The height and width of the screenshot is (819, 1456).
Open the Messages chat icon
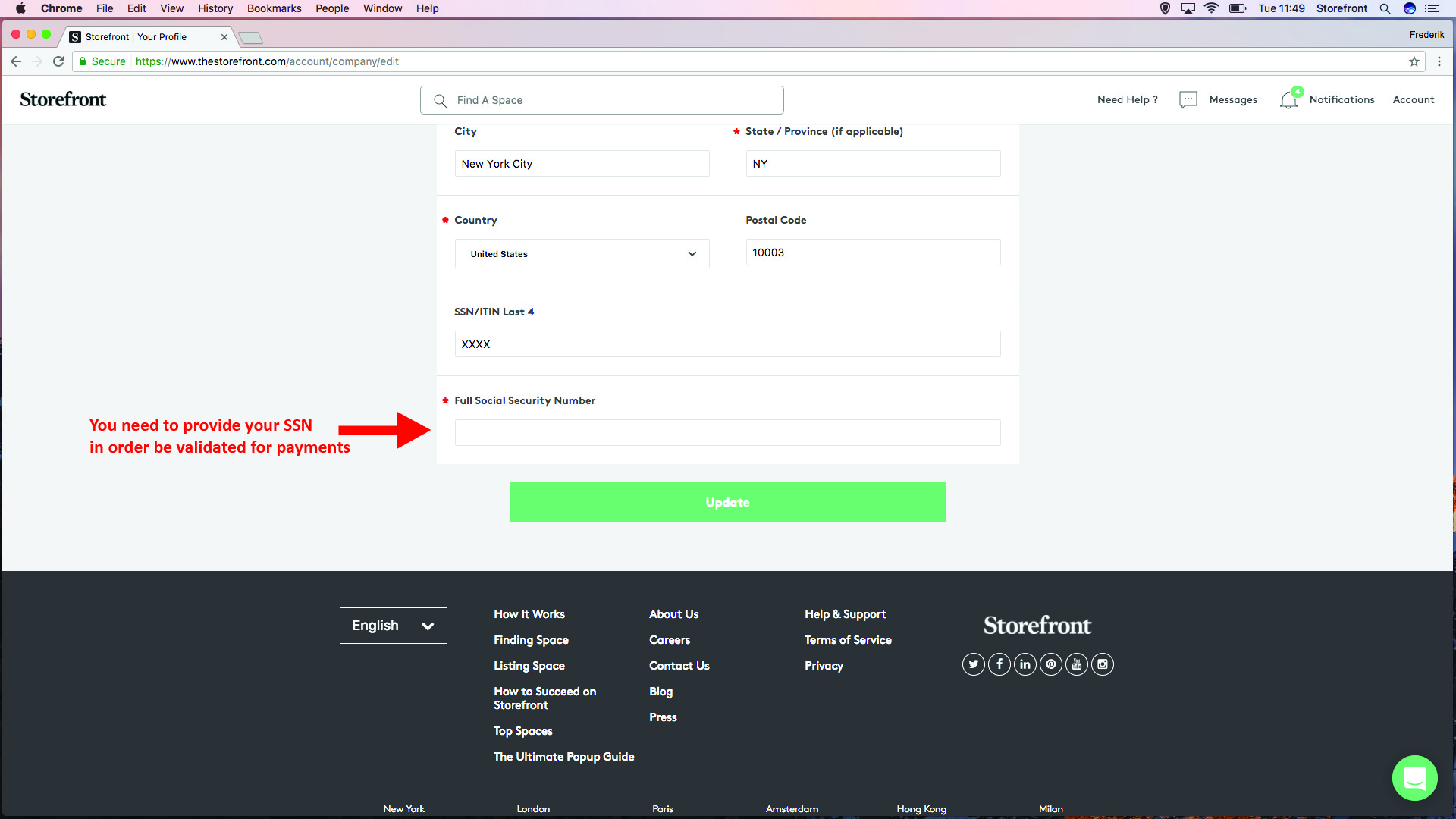click(1188, 100)
